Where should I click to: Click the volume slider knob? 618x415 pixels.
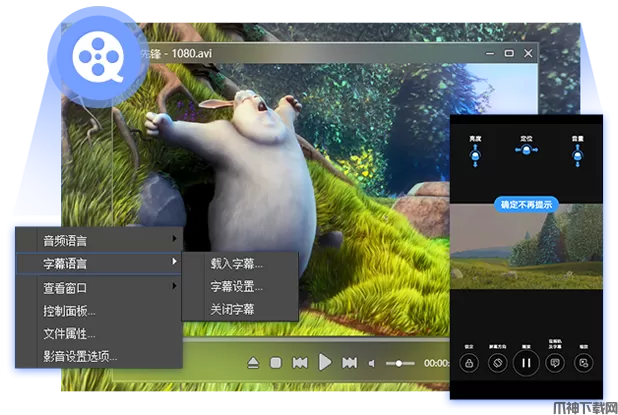coord(398,362)
